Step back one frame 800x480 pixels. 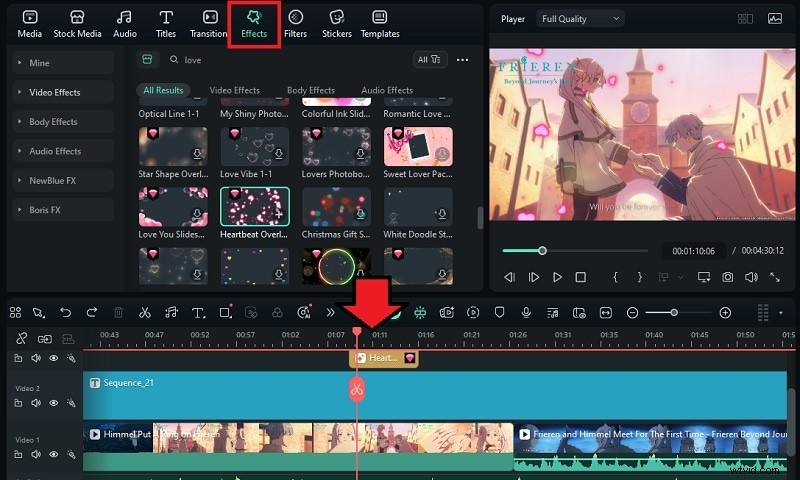click(x=509, y=277)
